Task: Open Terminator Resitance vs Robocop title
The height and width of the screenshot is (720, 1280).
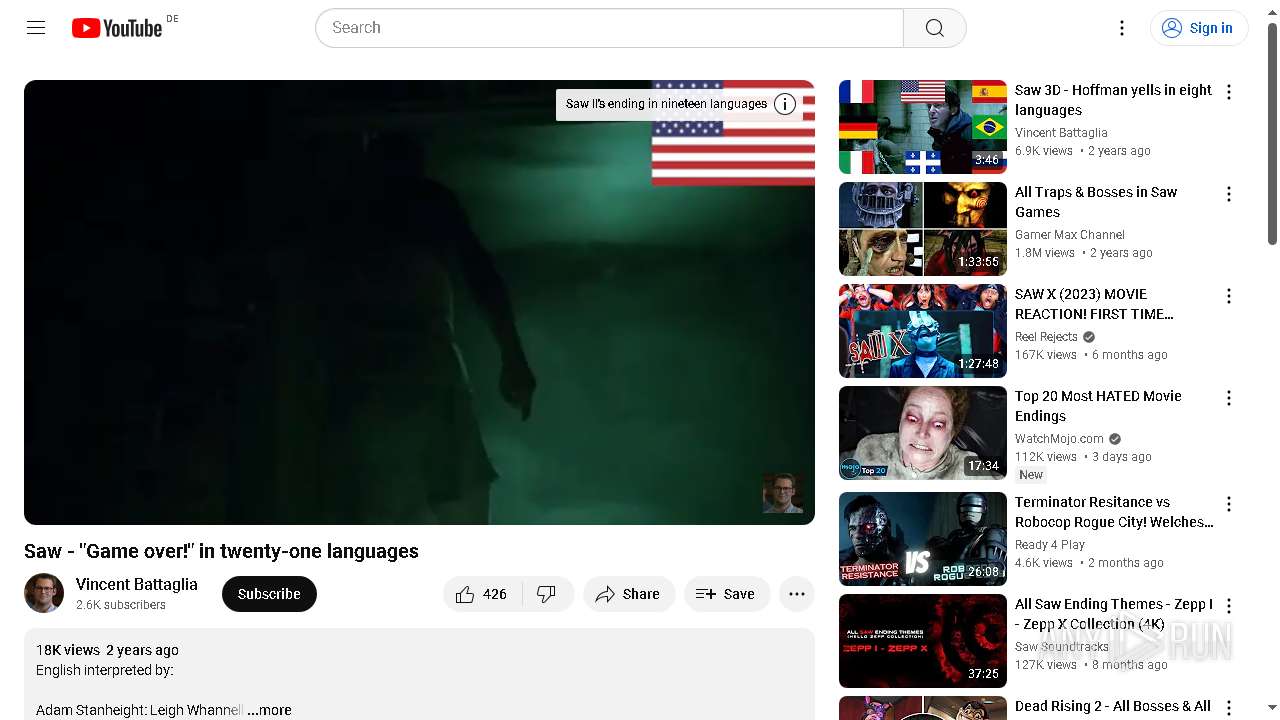Action: point(1114,512)
